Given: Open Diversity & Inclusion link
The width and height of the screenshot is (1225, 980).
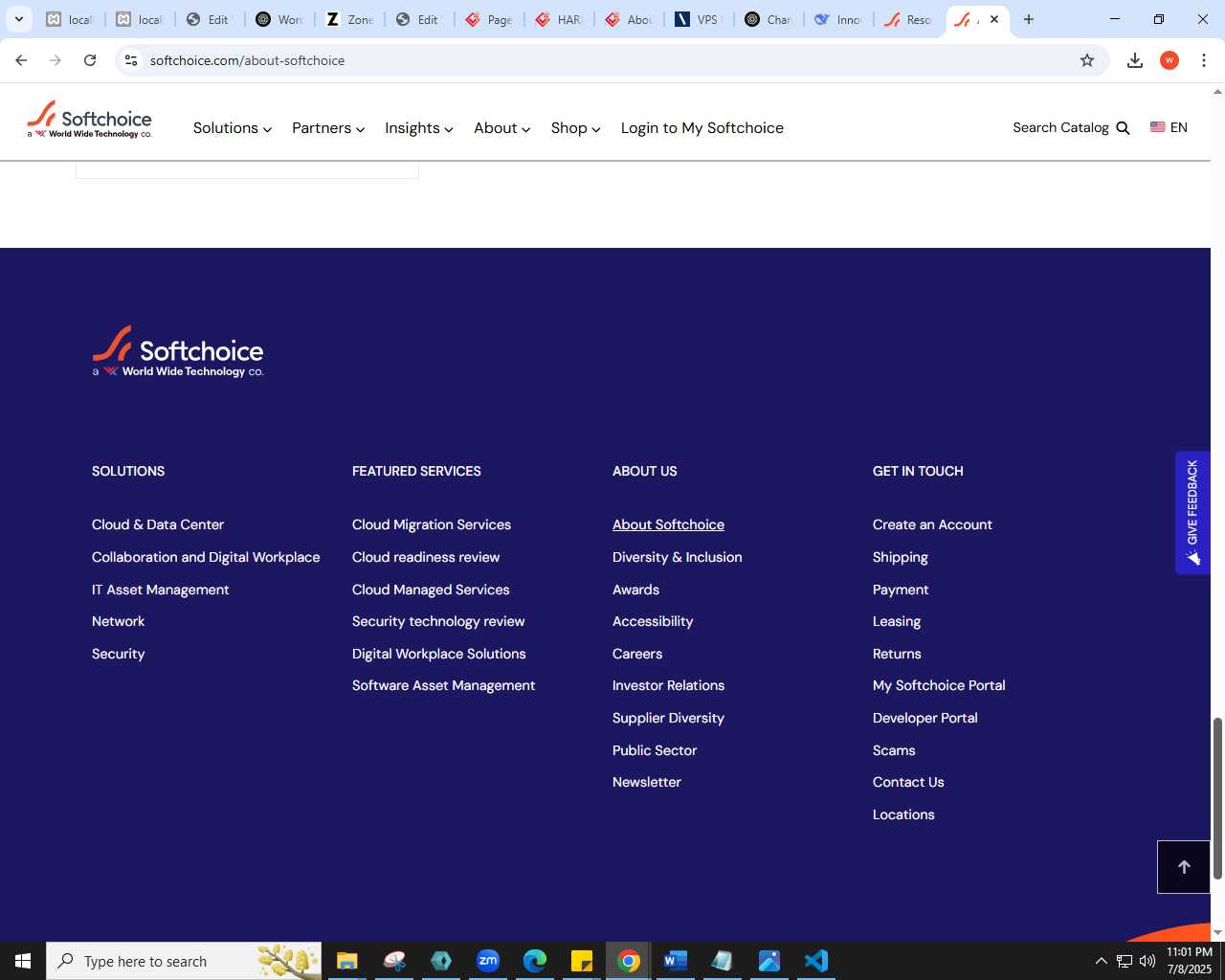Looking at the screenshot, I should pos(678,557).
